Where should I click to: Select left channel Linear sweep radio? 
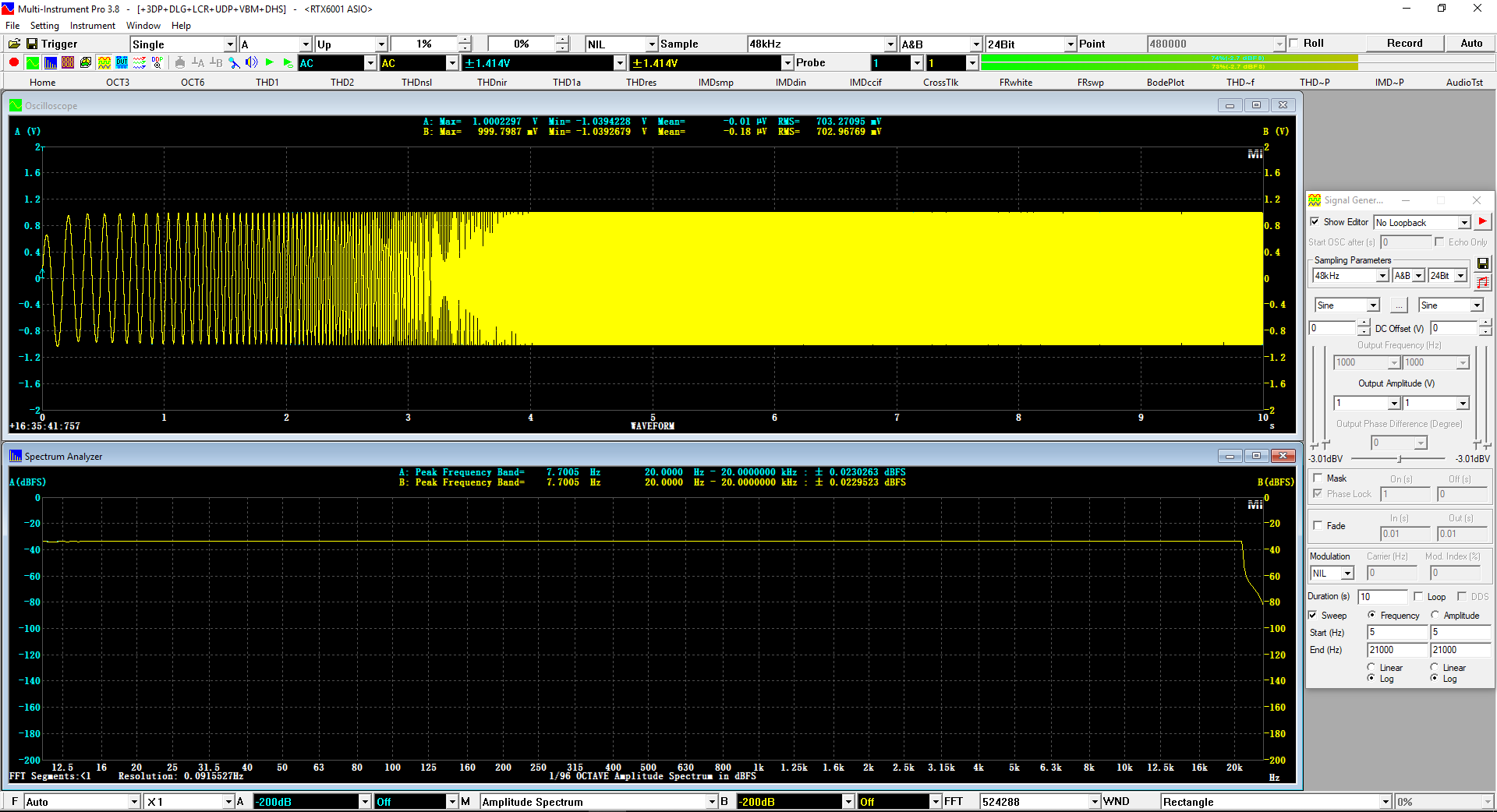click(x=1371, y=668)
